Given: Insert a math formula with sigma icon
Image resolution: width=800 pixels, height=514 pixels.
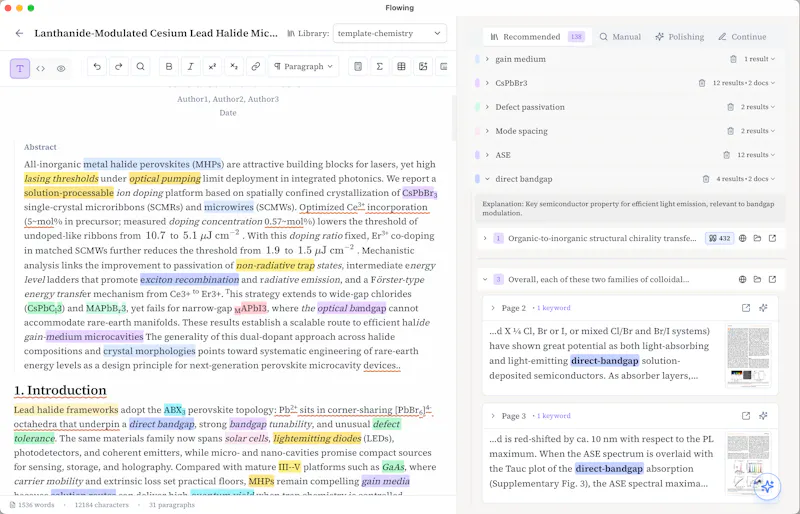Looking at the screenshot, I should click(380, 66).
